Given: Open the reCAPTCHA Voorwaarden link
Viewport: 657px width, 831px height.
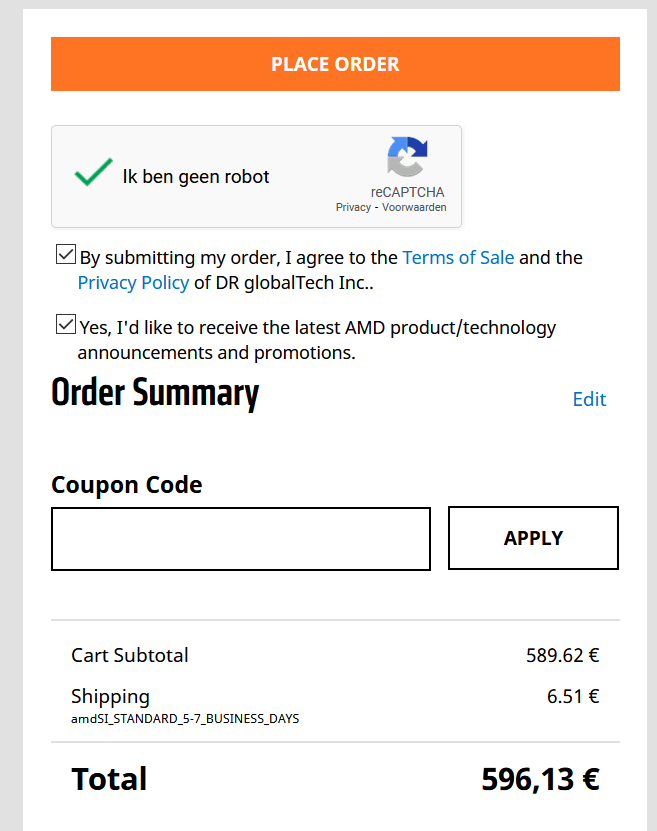Looking at the screenshot, I should point(413,208).
